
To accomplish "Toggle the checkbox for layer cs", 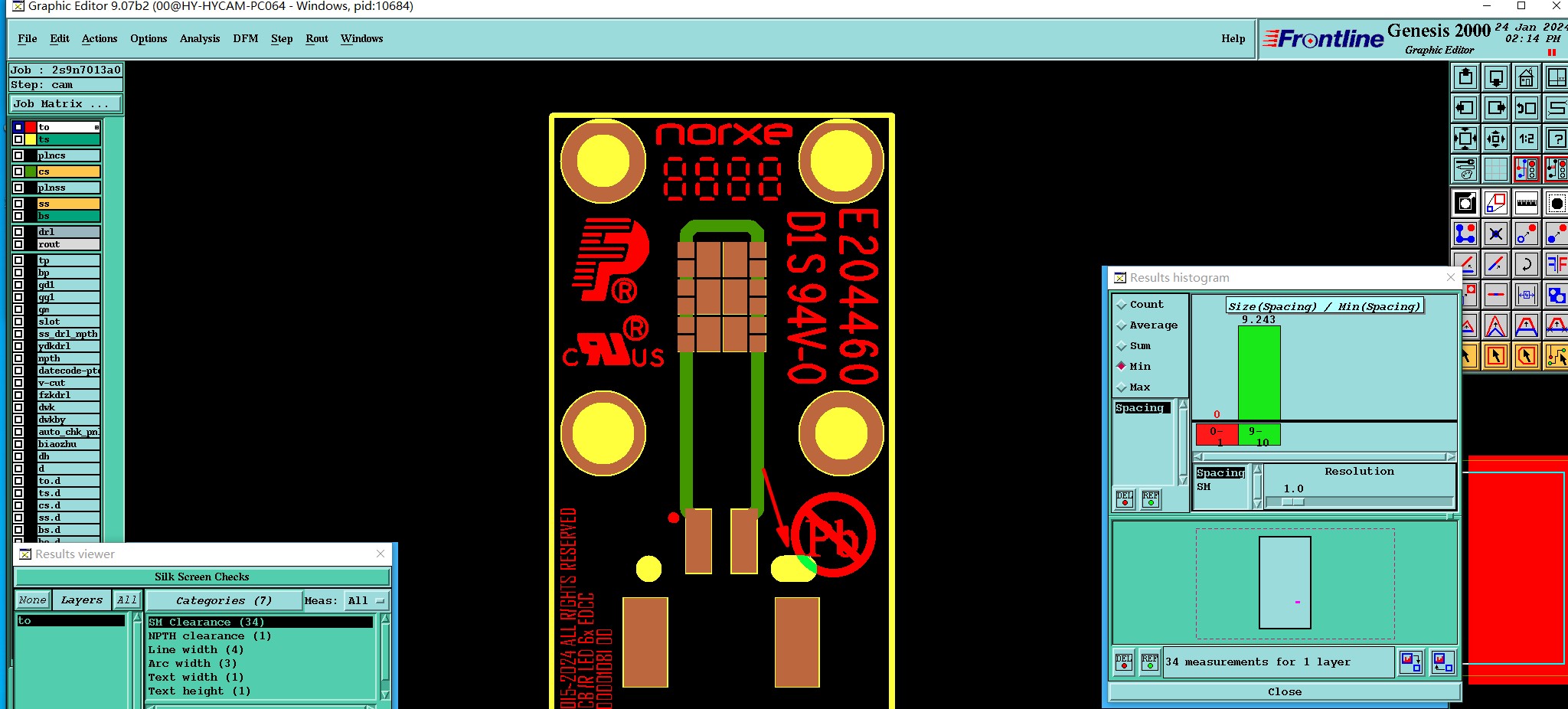I will coord(18,172).
